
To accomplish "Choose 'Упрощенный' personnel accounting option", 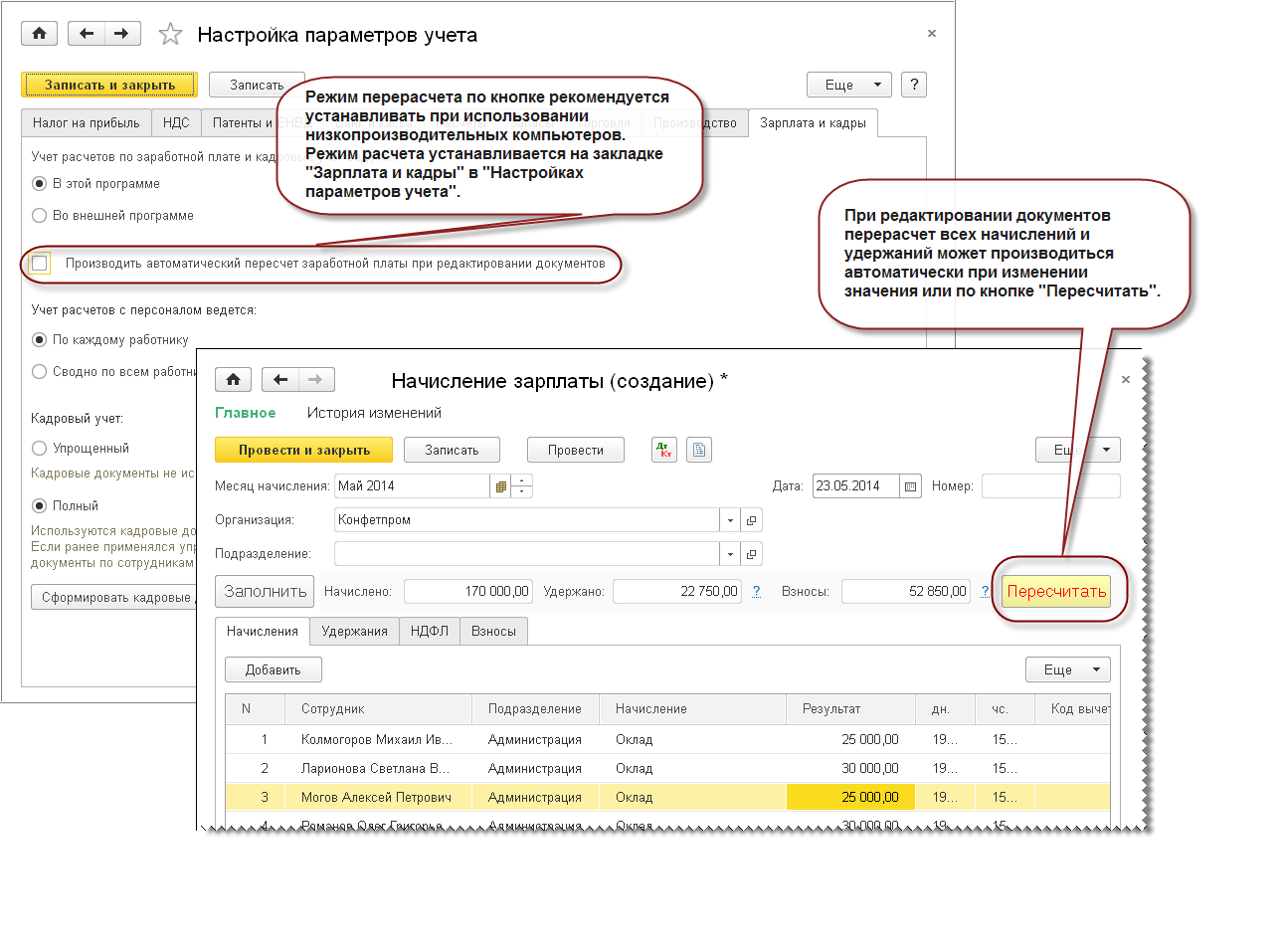I will tap(40, 449).
